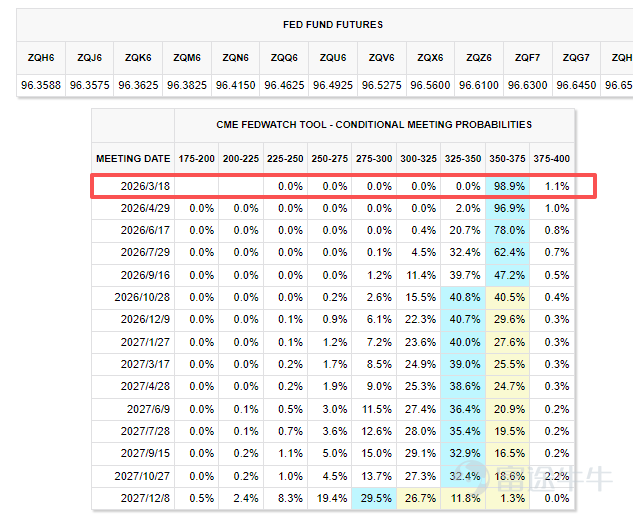Select the 96.4625 futures price
Screen dimensions: 633x515
point(284,85)
